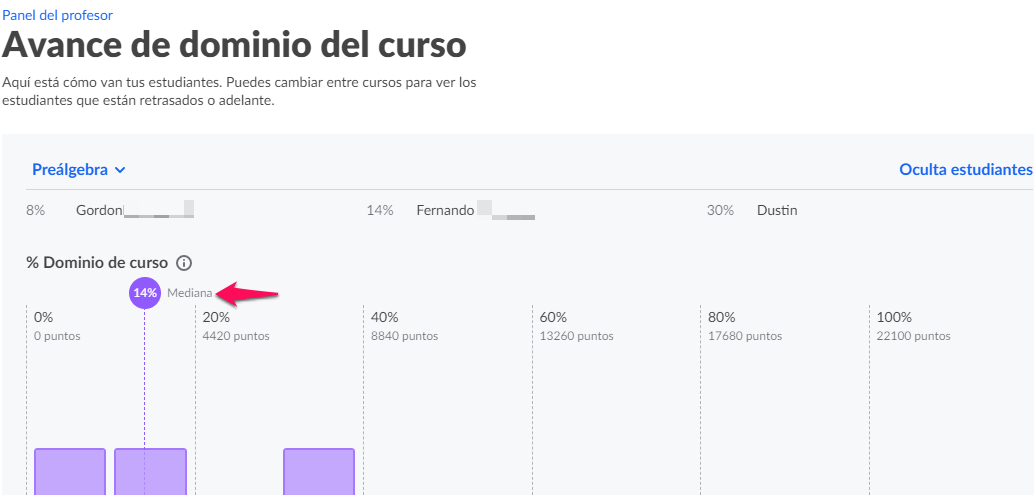Click the 40% 8840 puntos axis label
Image resolution: width=1034 pixels, height=496 pixels.
pos(404,326)
